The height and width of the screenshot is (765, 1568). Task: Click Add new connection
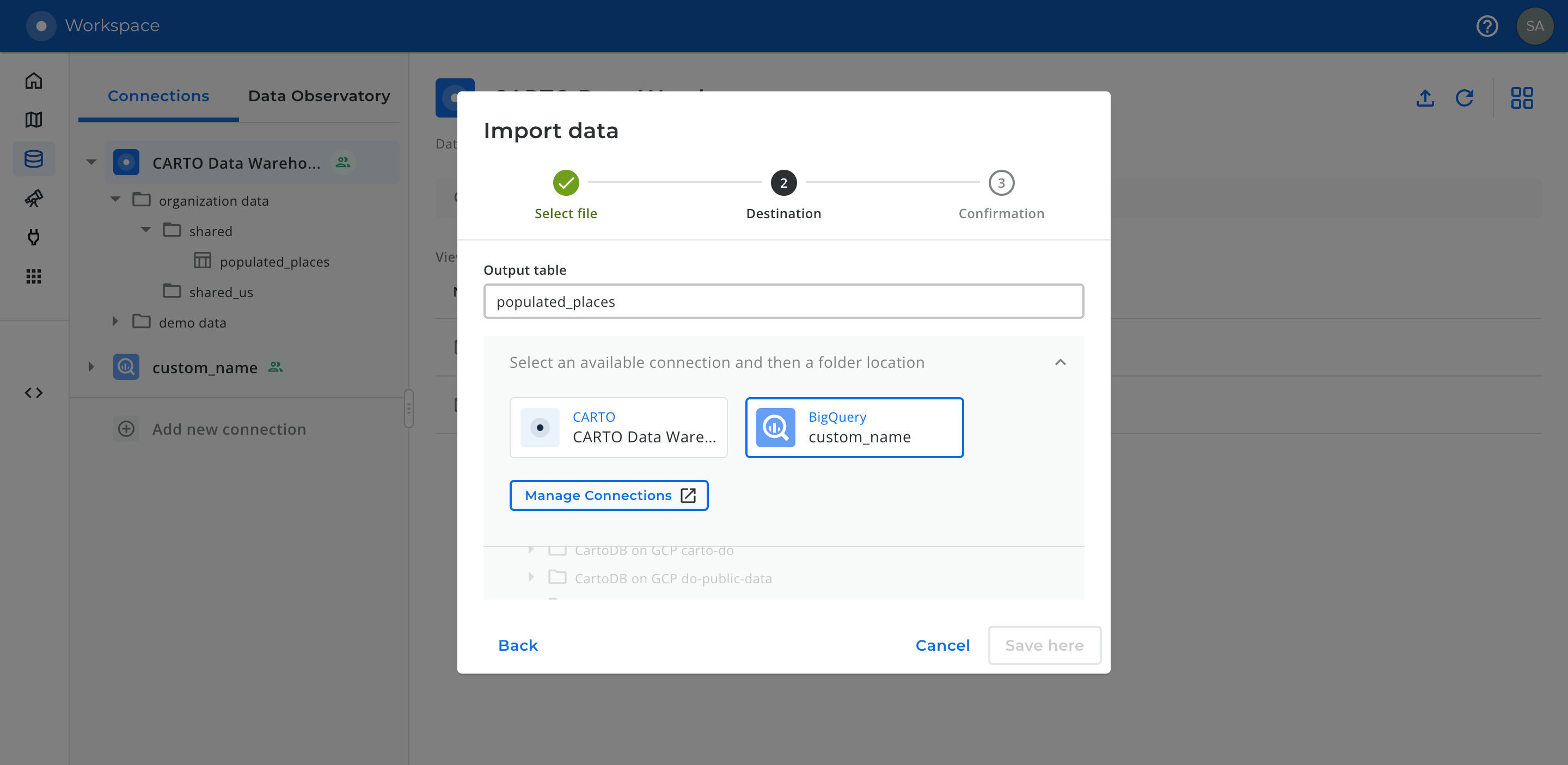(229, 429)
